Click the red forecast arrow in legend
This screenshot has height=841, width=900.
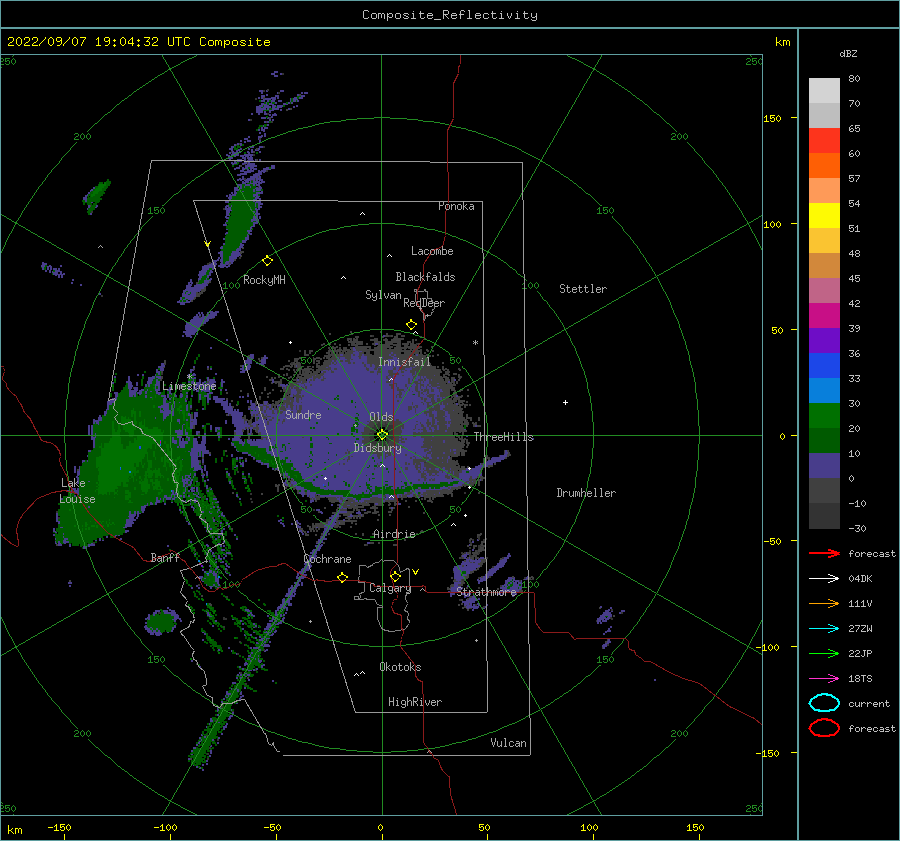pyautogui.click(x=824, y=553)
